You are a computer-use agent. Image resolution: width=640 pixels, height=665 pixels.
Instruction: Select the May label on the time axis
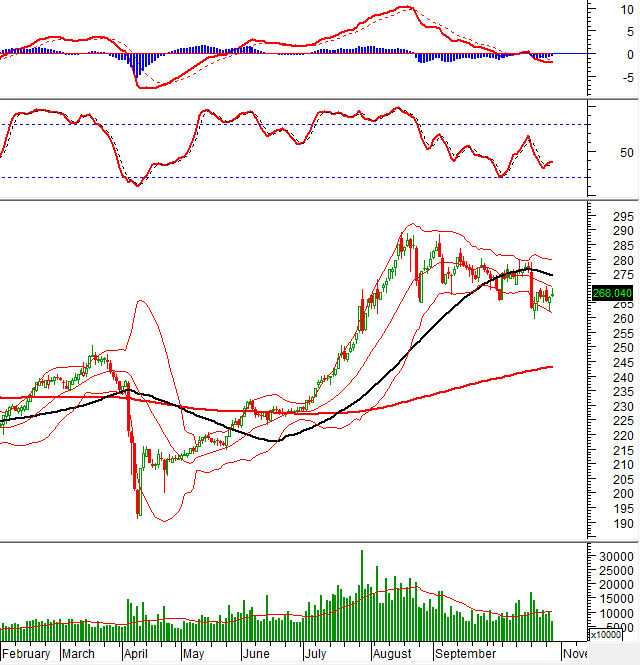tap(193, 654)
